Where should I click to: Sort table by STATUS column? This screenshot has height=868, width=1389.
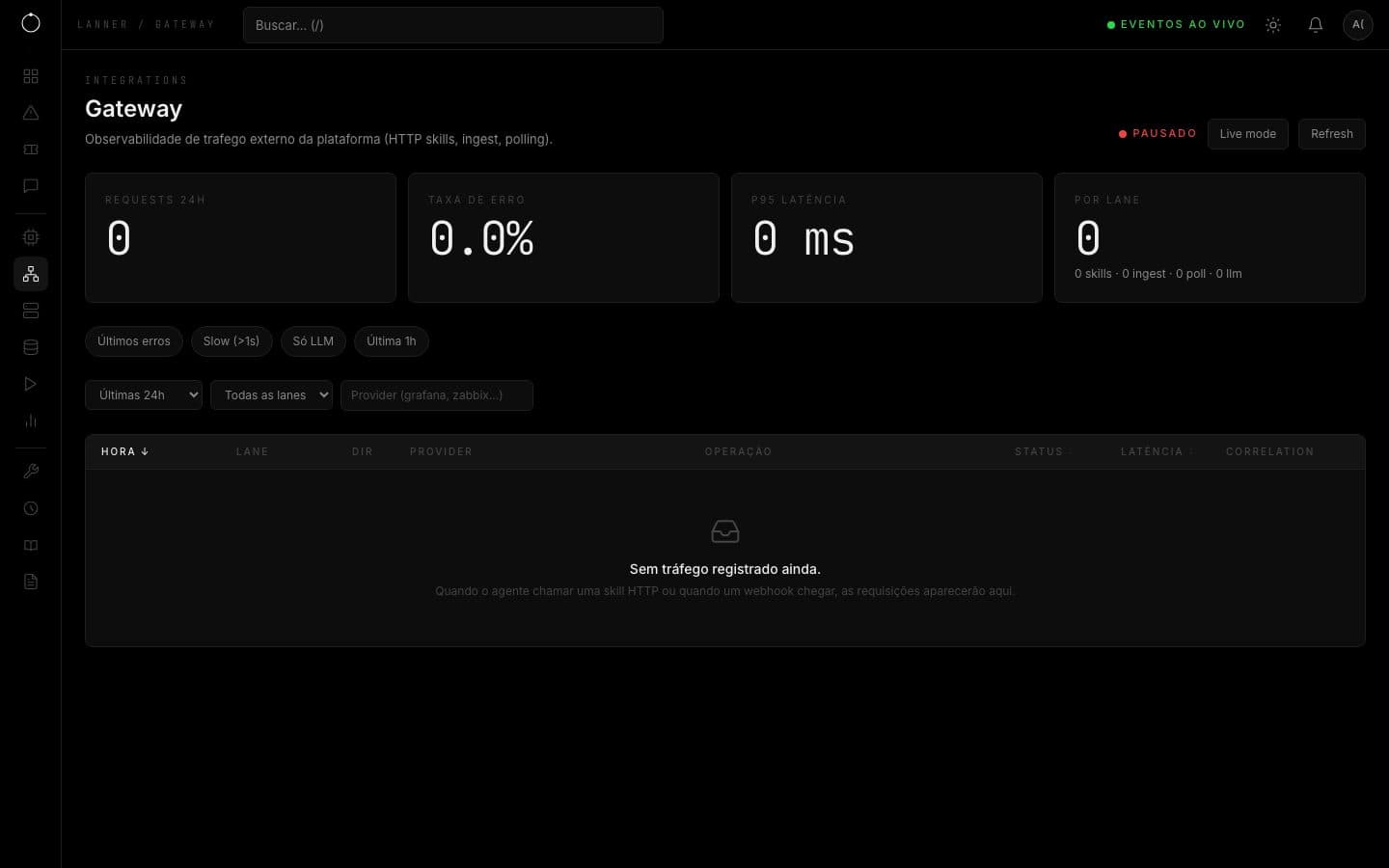tap(1042, 451)
